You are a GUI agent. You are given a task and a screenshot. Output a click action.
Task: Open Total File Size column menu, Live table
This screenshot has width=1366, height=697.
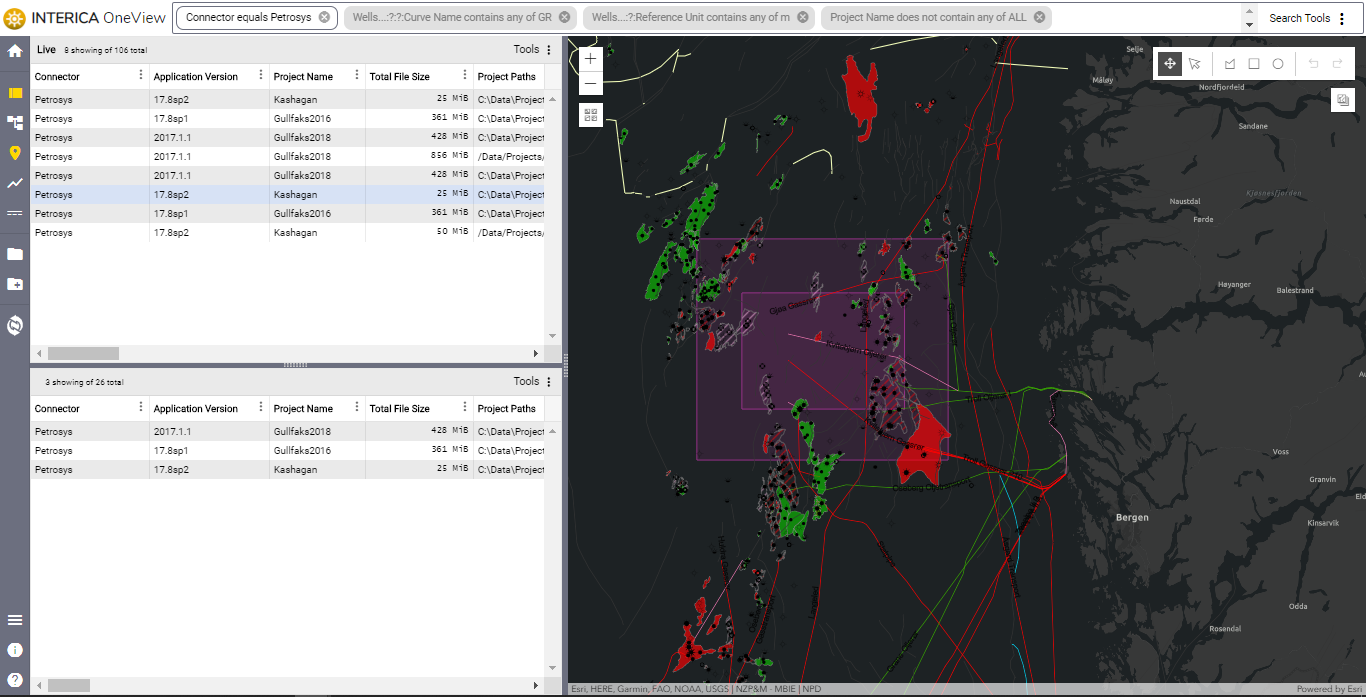point(465,75)
